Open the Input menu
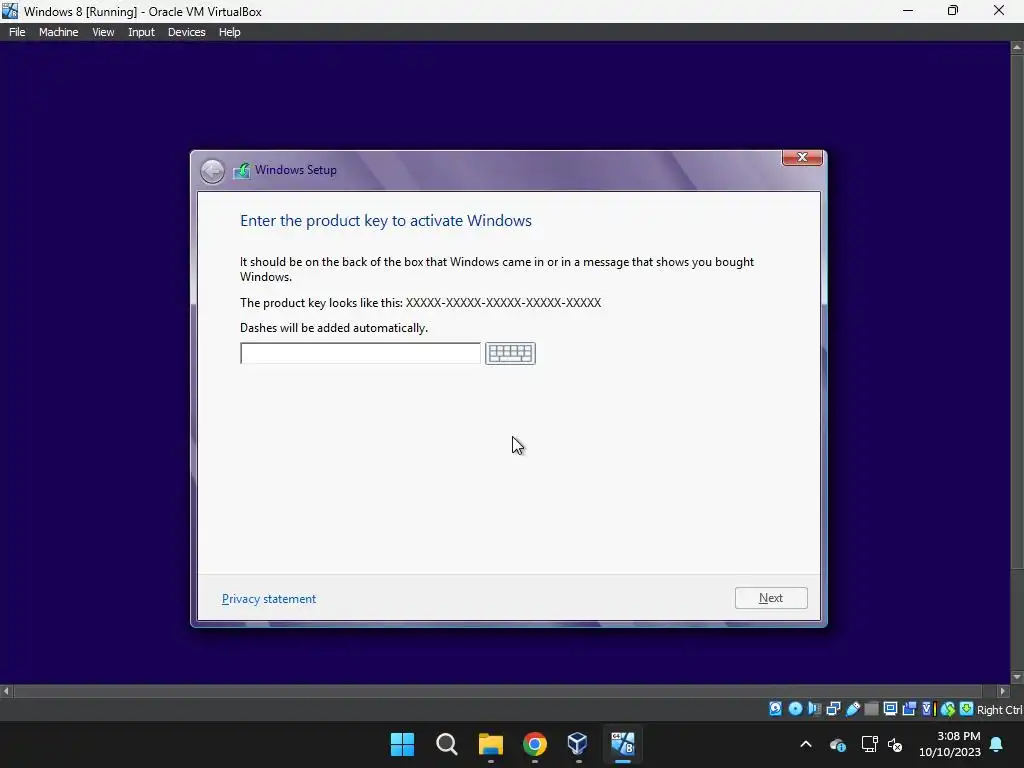This screenshot has height=768, width=1024. [x=141, y=32]
